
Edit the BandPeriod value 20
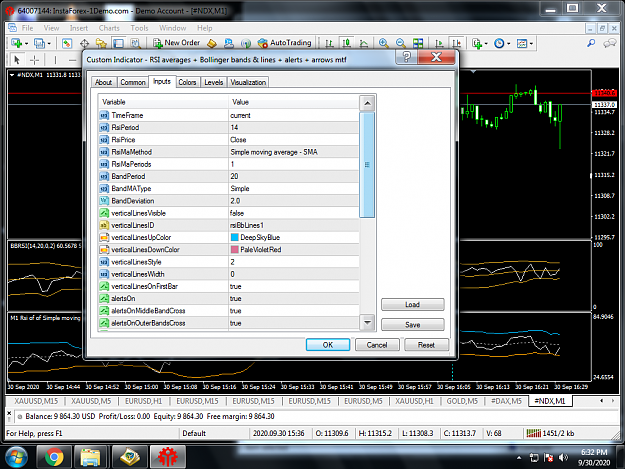tap(293, 176)
